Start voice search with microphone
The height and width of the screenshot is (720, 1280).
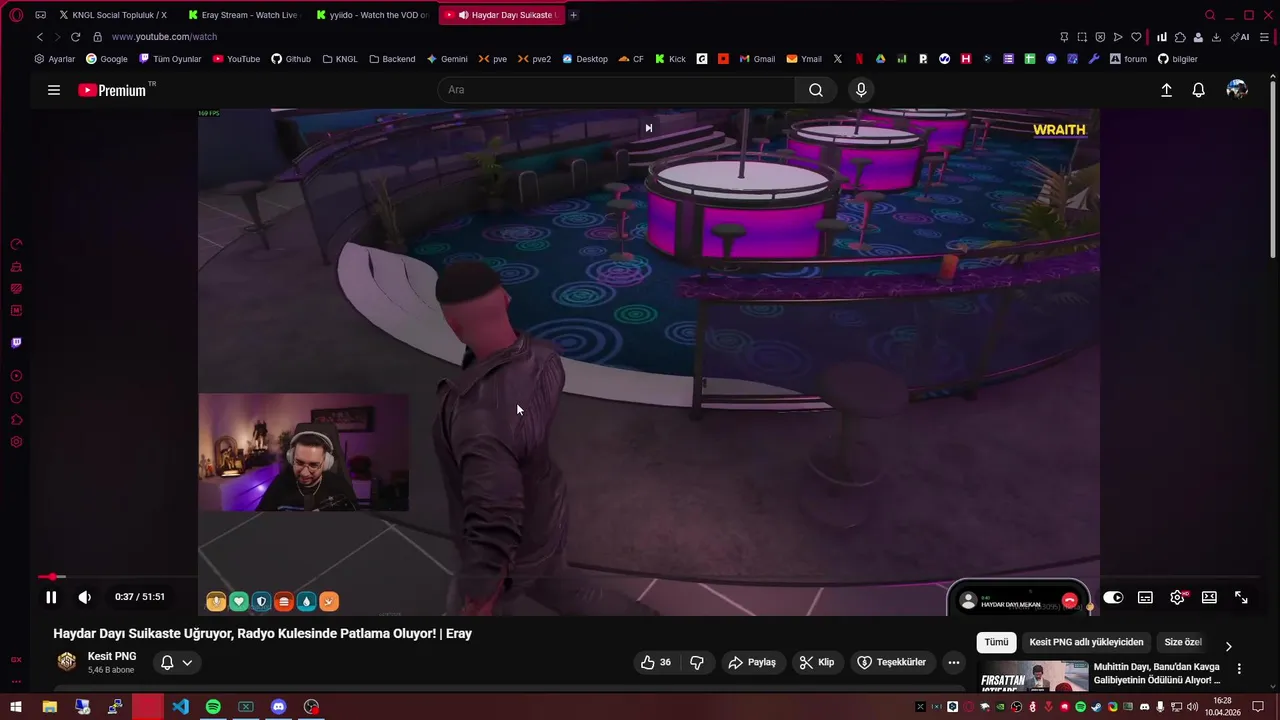[861, 90]
